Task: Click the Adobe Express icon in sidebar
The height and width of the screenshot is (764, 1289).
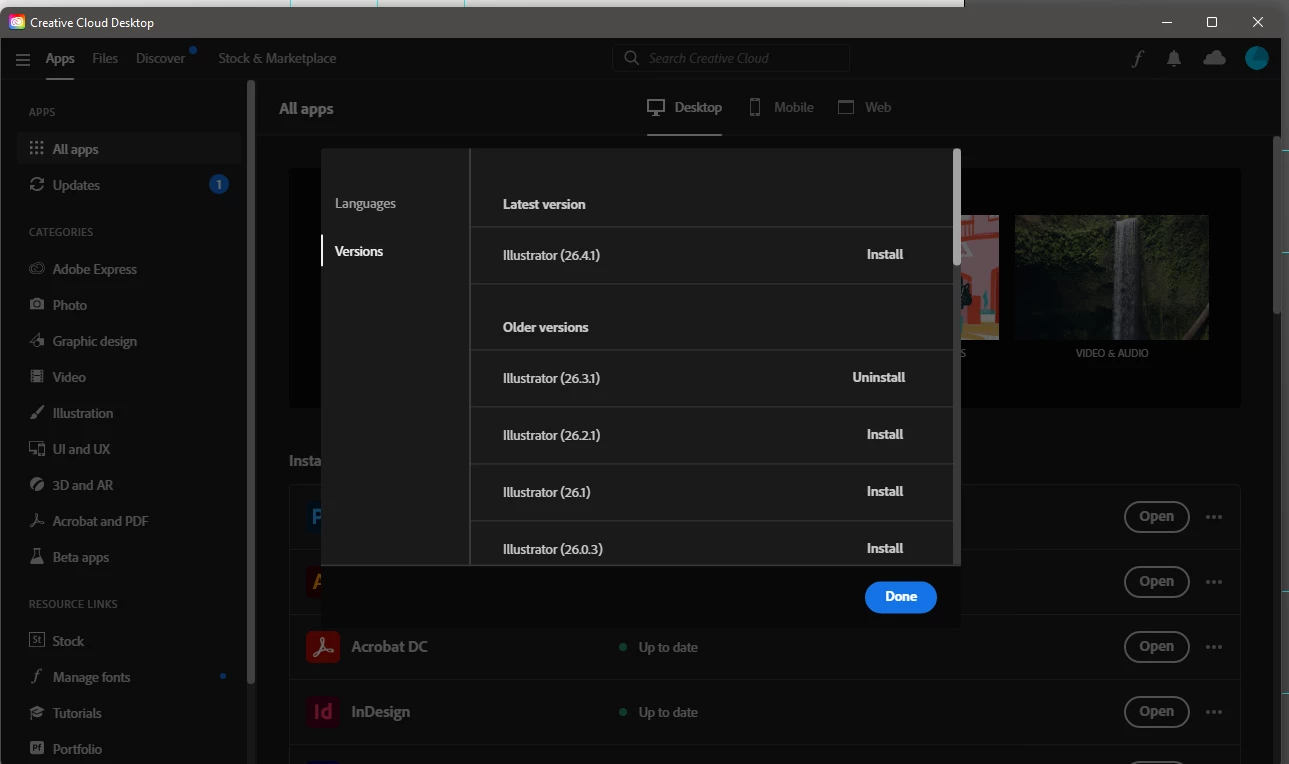Action: [x=37, y=268]
